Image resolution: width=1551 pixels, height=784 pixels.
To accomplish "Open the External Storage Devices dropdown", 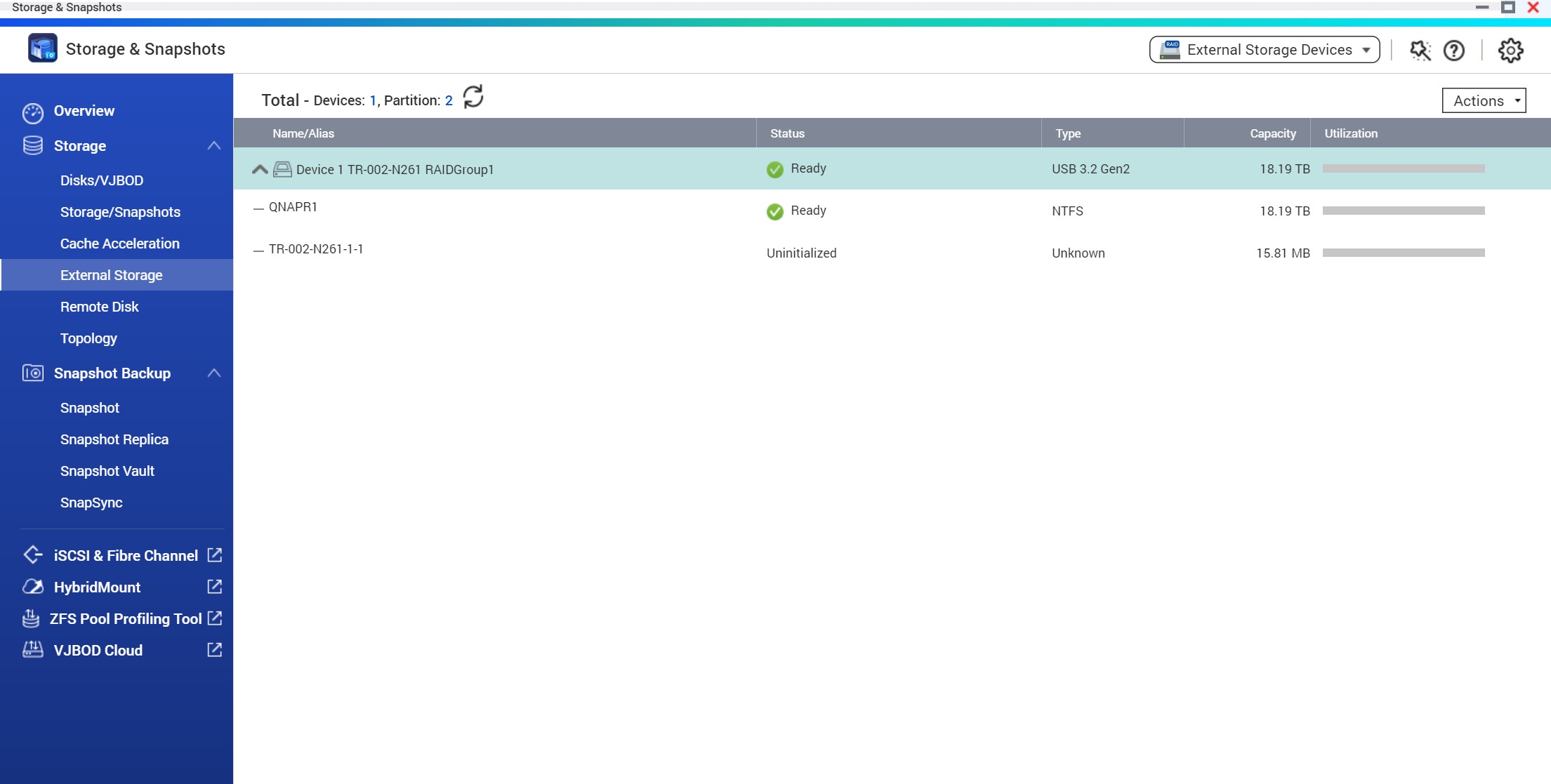I will (x=1265, y=50).
